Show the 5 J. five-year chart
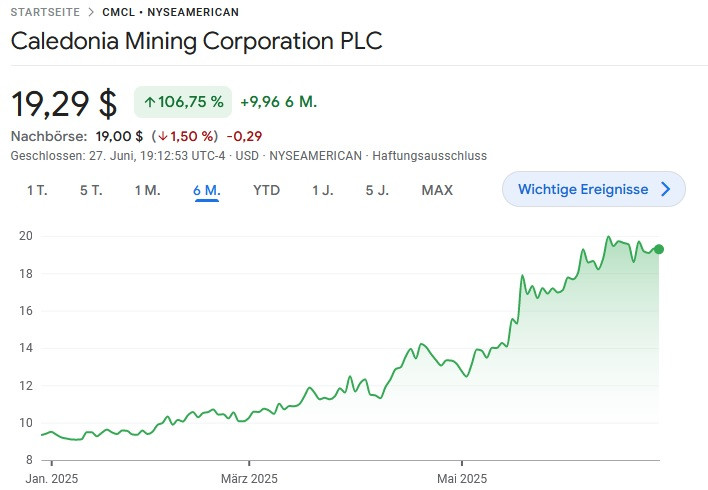708x490 pixels. 376,190
